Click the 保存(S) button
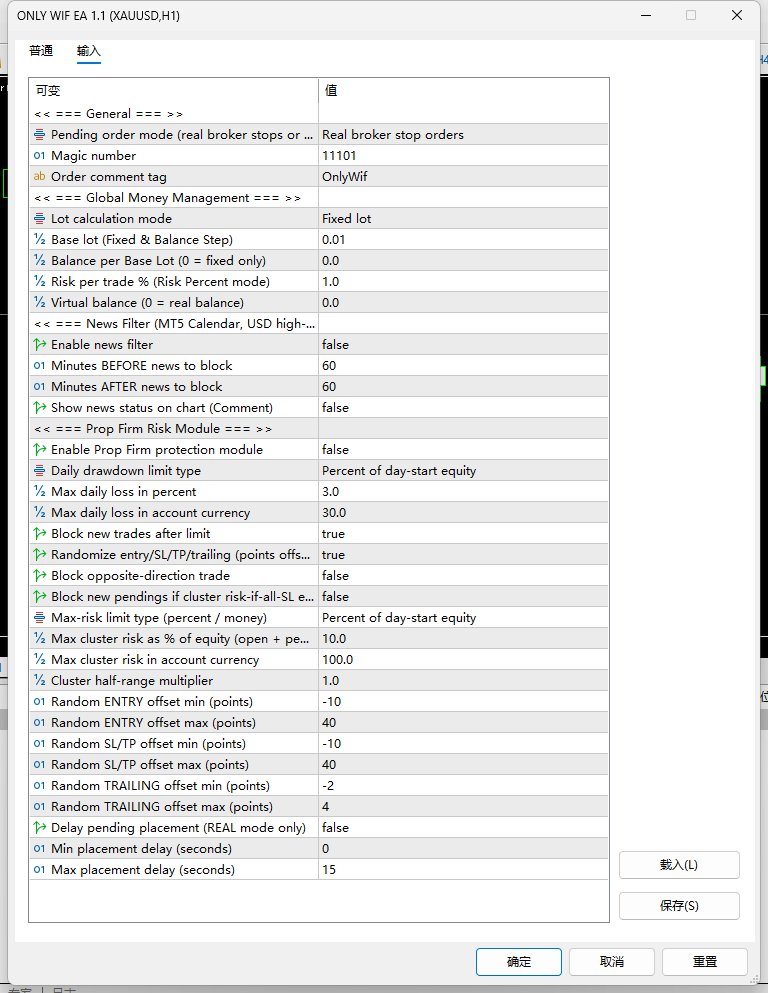 (679, 906)
